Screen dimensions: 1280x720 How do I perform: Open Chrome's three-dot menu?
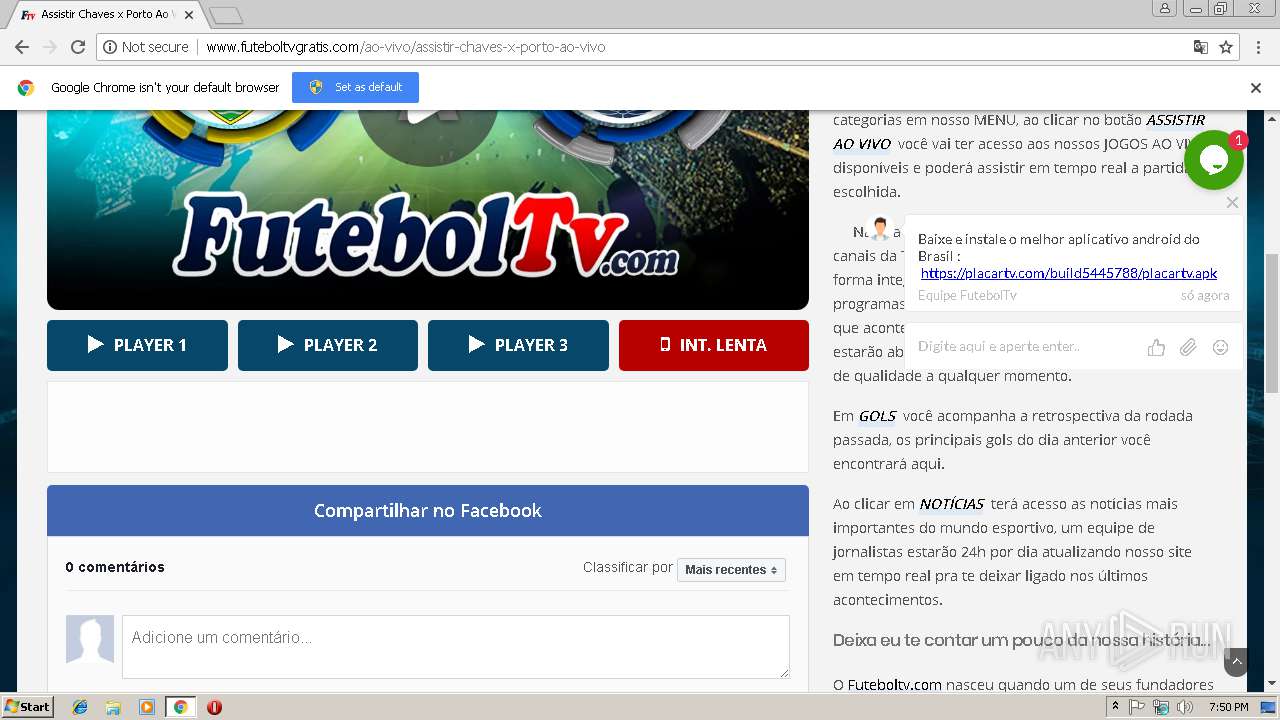click(1256, 47)
